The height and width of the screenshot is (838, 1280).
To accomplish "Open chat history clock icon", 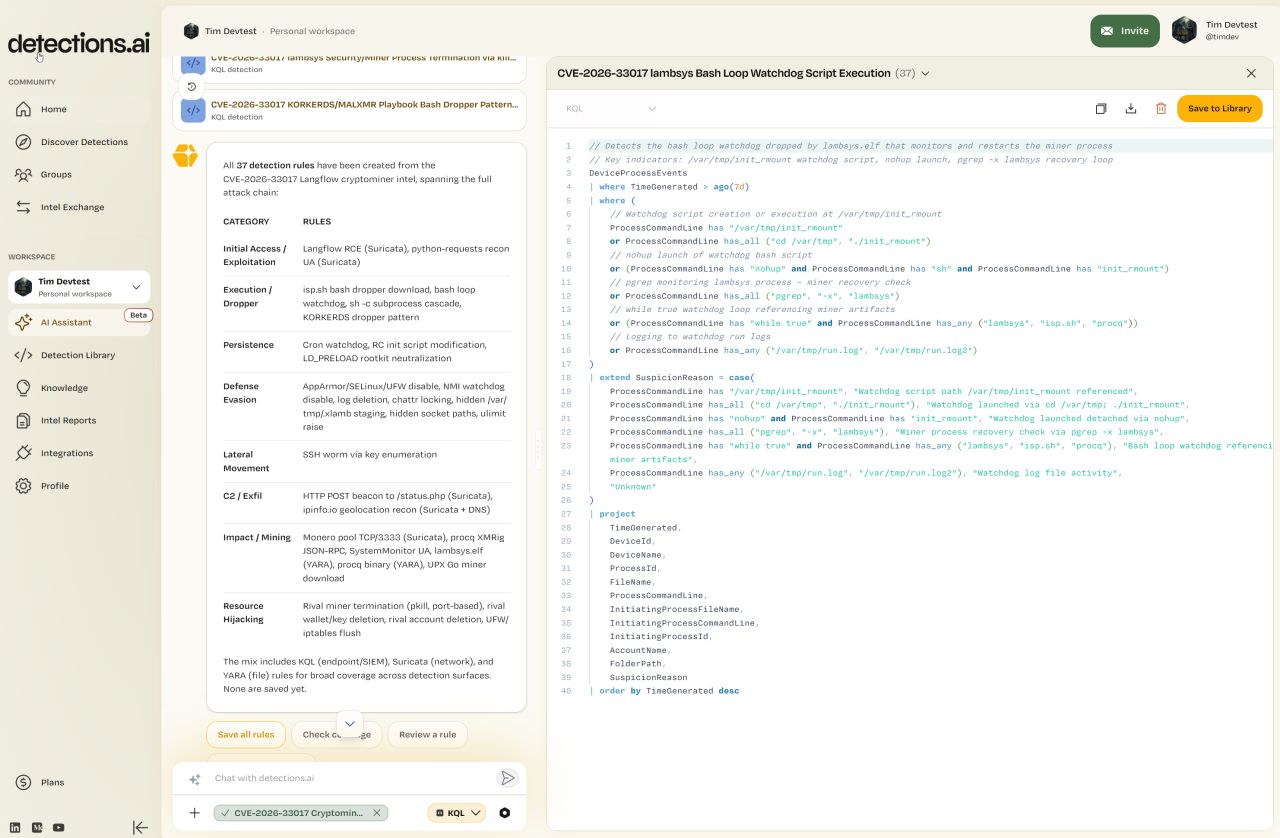I will (191, 87).
